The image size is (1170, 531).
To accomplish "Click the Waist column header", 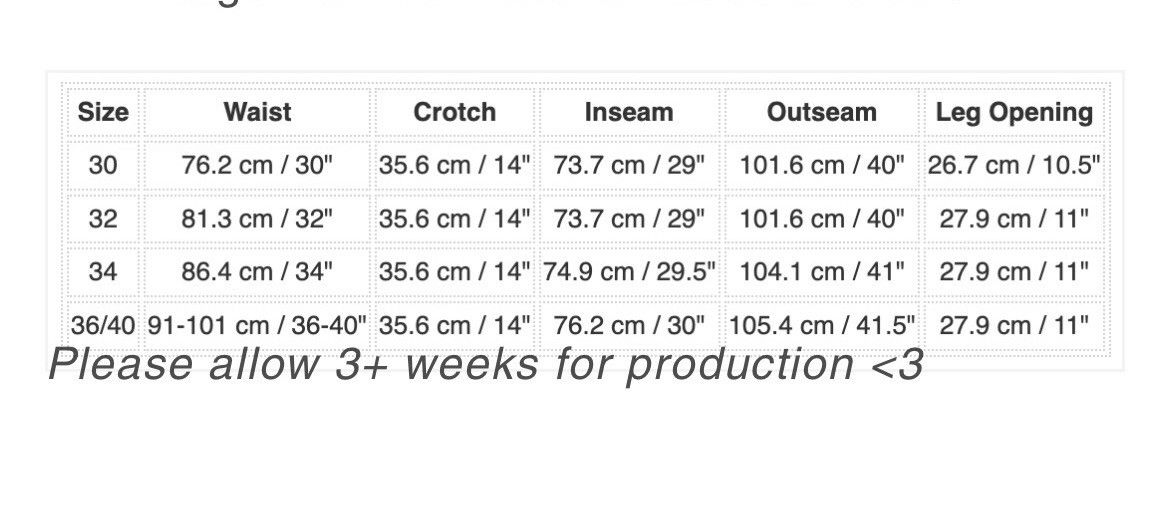I will [257, 112].
